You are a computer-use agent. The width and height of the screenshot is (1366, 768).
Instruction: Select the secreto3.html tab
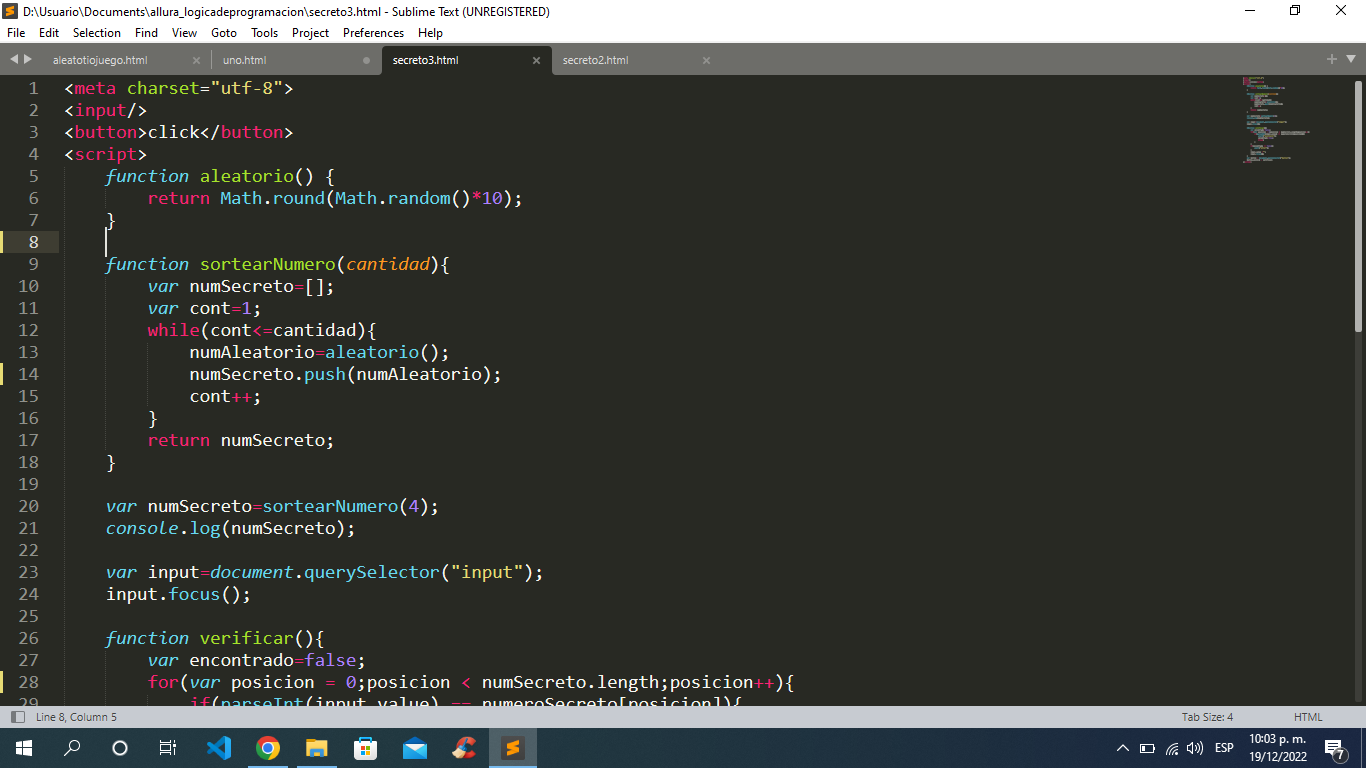coord(425,60)
